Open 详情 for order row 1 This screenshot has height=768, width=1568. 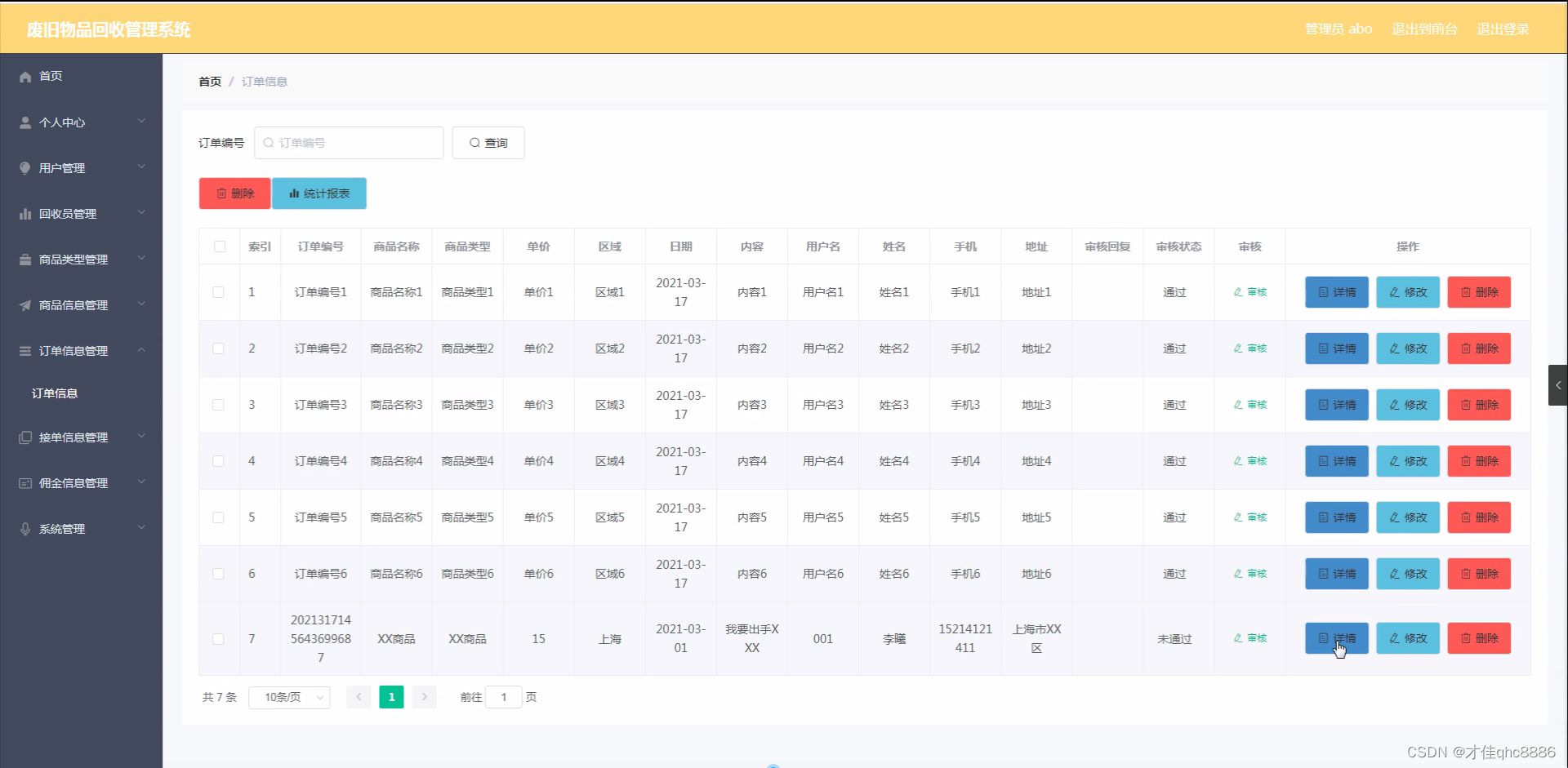(1337, 292)
